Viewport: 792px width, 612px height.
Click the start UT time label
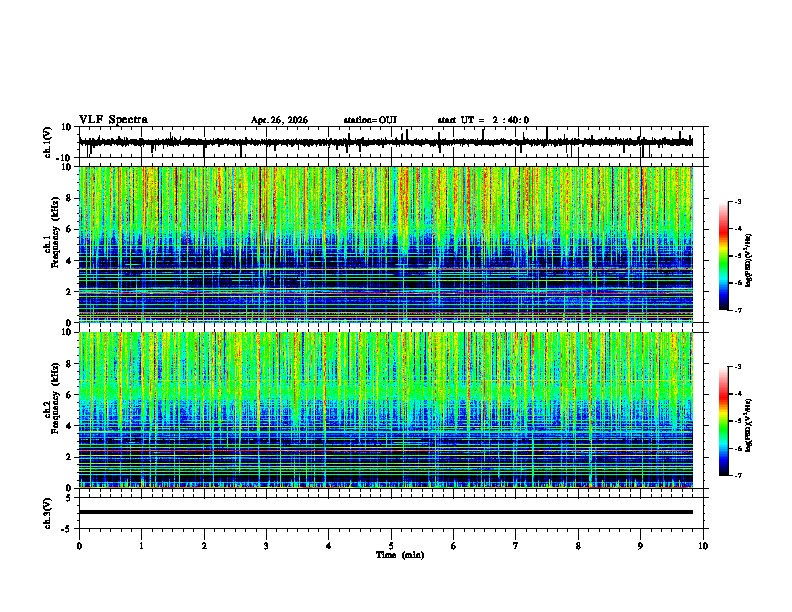coord(483,120)
